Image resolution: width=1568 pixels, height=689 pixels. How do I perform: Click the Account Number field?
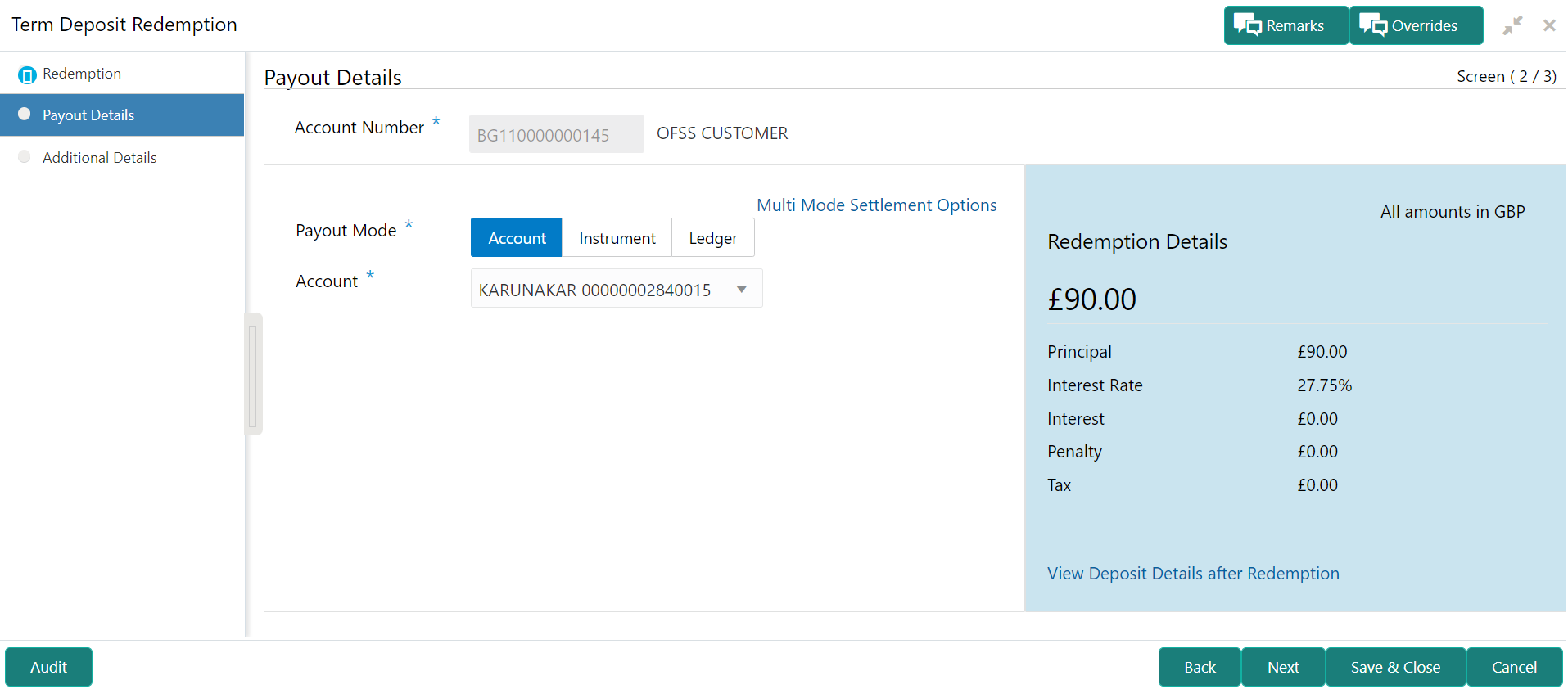coord(556,134)
